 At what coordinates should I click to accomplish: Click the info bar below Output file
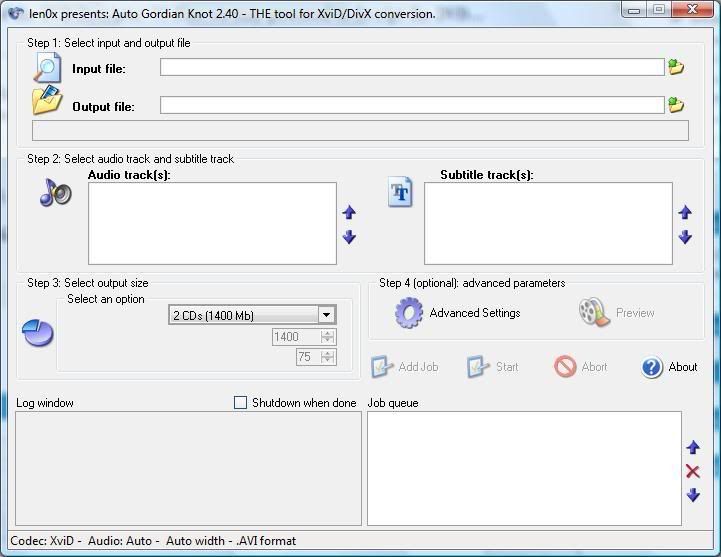click(x=360, y=131)
